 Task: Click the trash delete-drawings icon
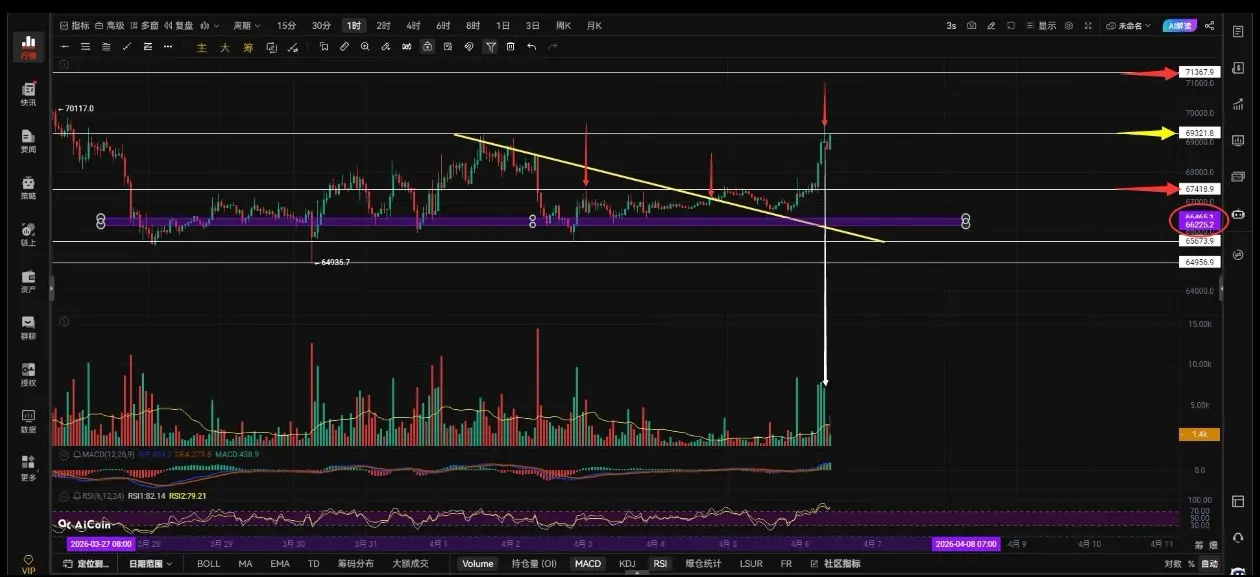[511, 46]
